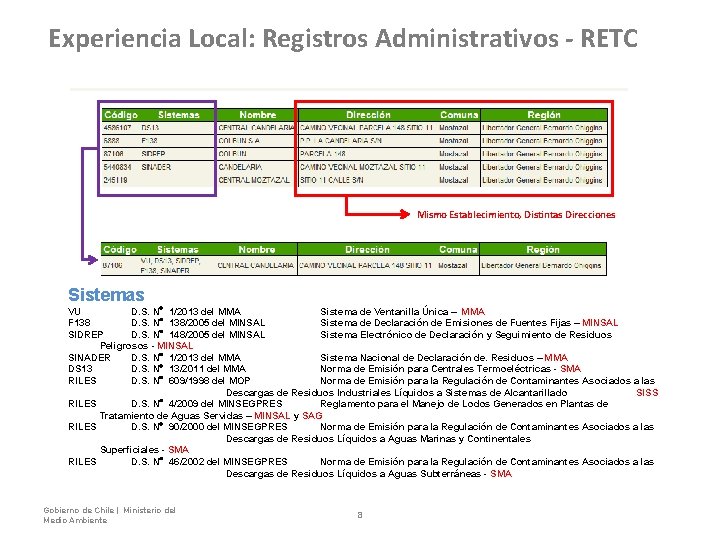Click 'Mostazal' commune in the single-row table
Screen dimensions: 720x540
[x=453, y=265]
